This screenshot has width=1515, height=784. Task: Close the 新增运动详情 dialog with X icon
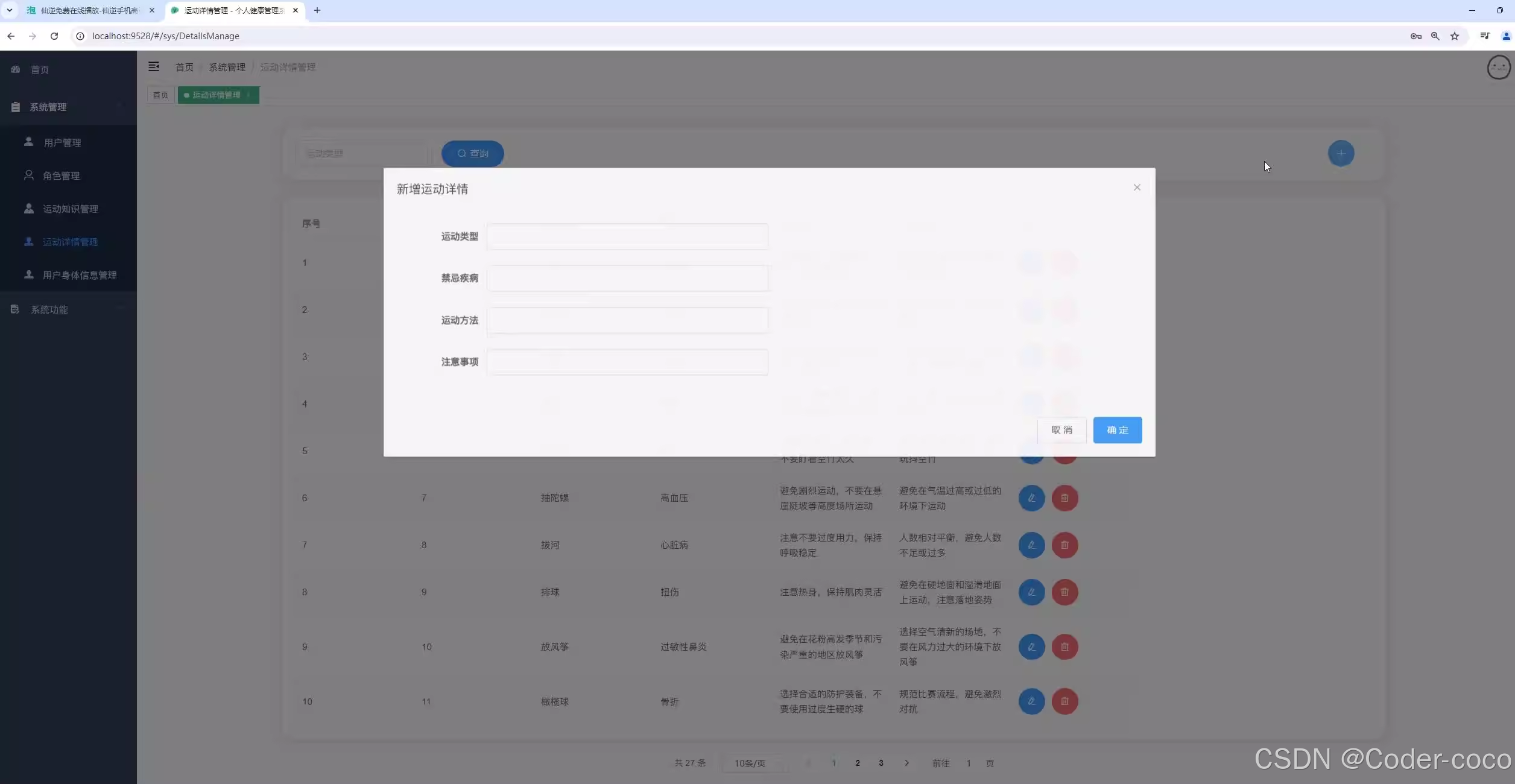pyautogui.click(x=1136, y=188)
